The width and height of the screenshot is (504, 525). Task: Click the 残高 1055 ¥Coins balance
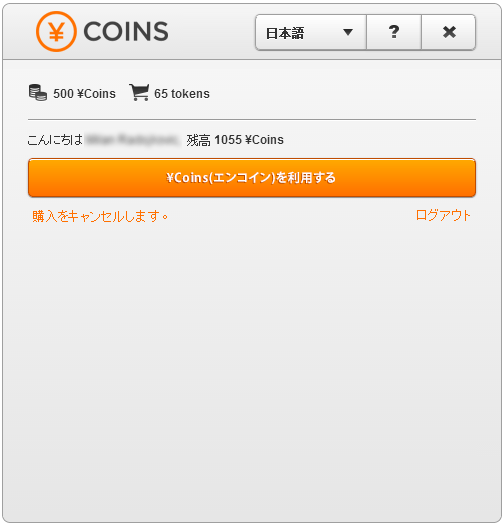(235, 140)
